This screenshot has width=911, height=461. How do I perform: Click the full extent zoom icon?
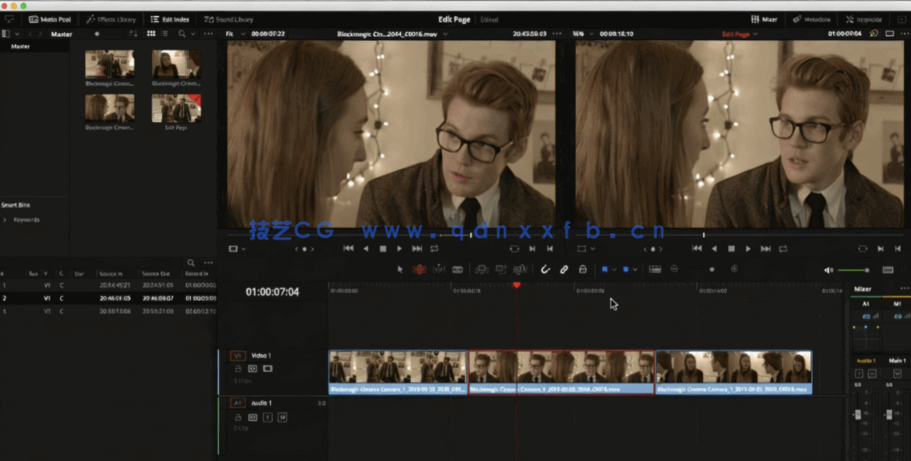(655, 269)
